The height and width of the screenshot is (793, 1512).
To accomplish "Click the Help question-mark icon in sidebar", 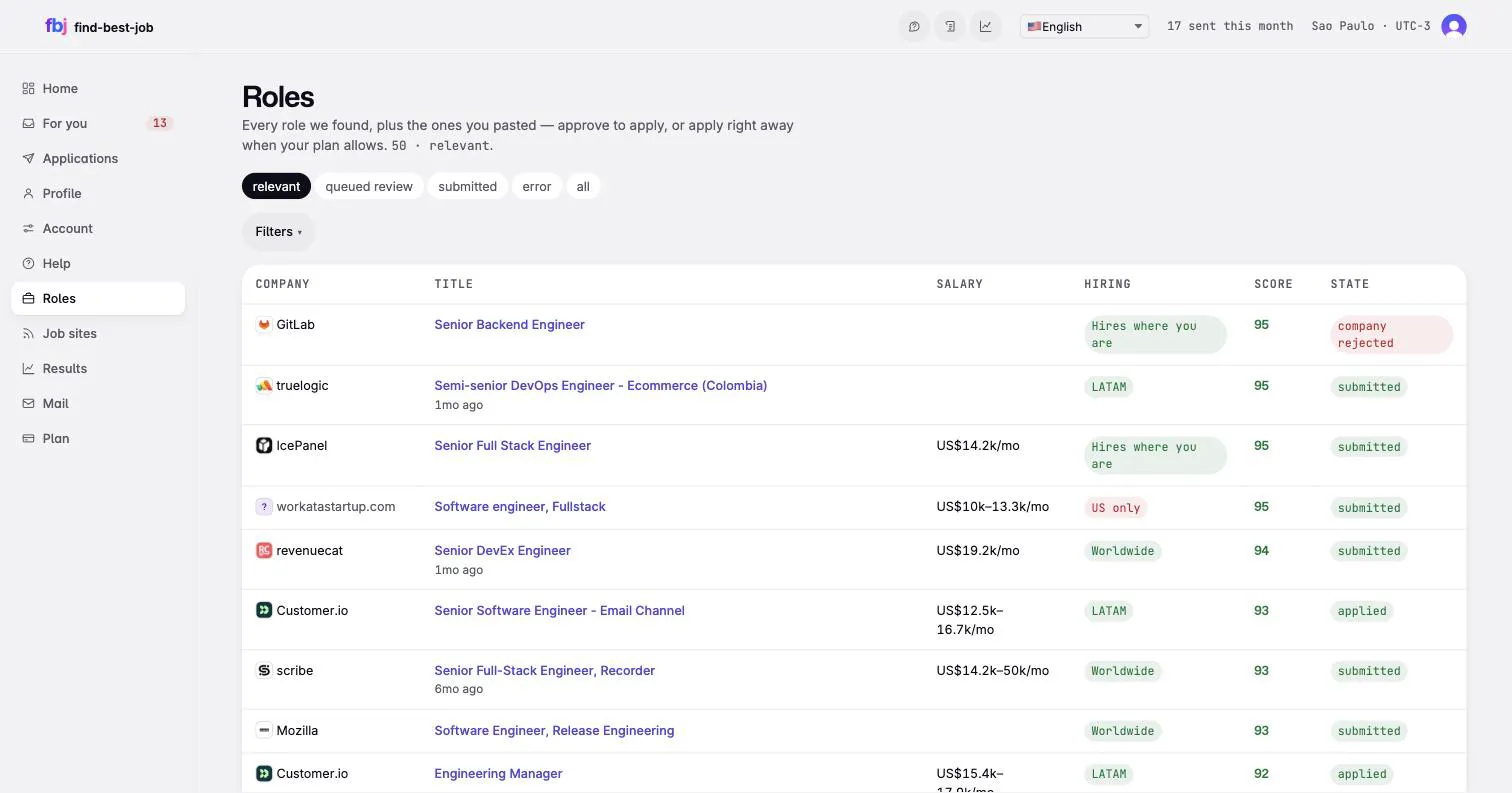I will pyautogui.click(x=28, y=264).
